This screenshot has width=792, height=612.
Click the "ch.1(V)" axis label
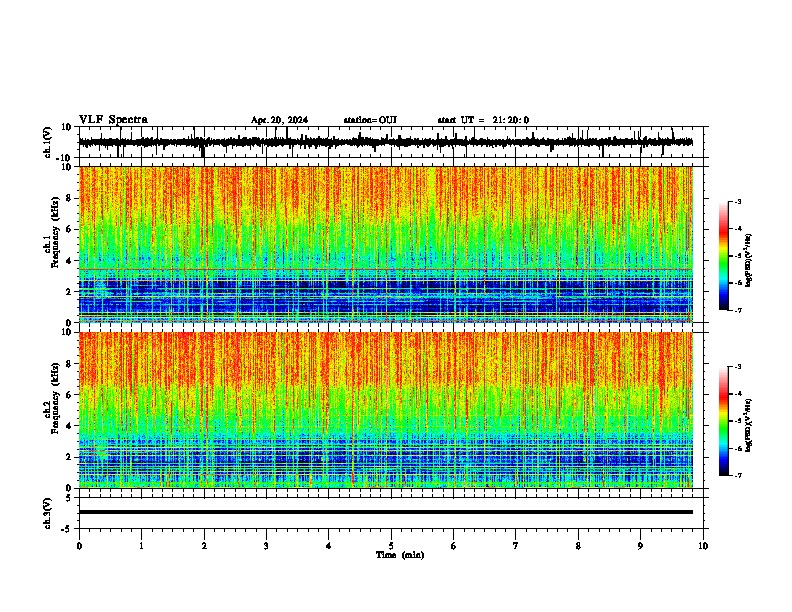click(x=48, y=142)
